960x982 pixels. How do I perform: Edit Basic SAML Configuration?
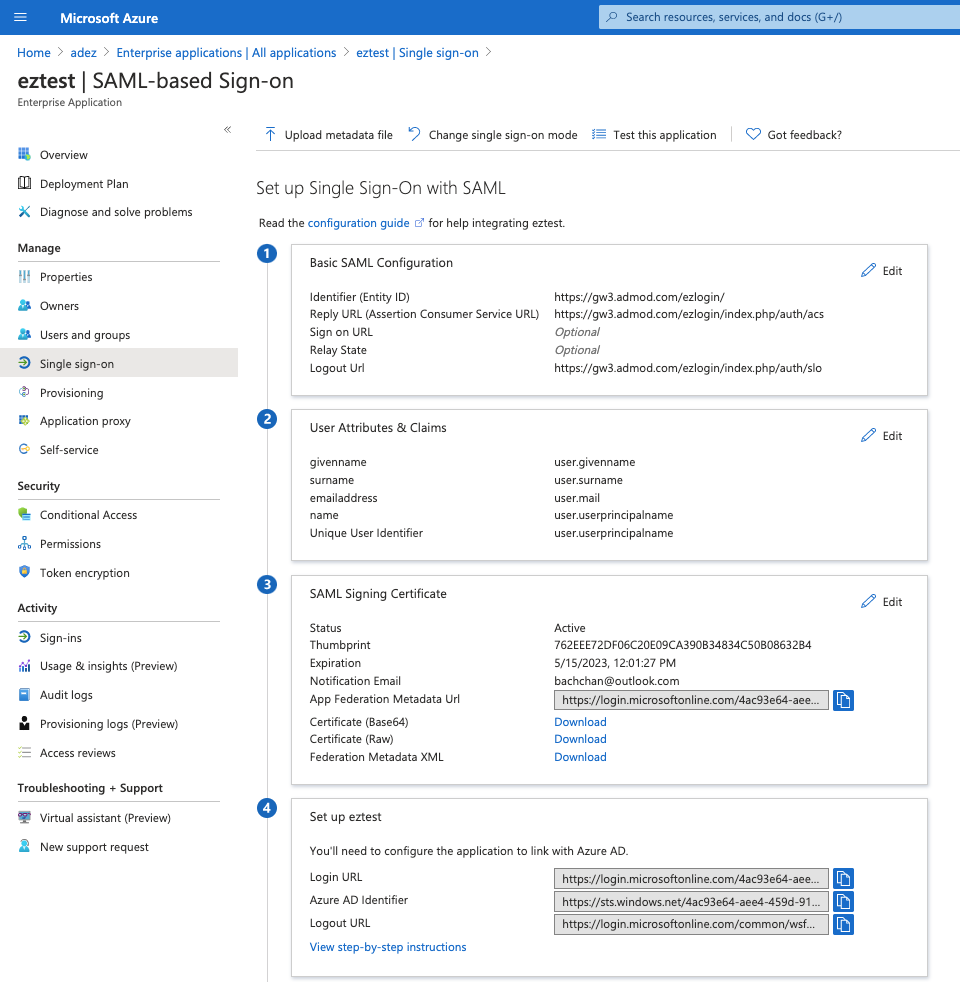[882, 271]
